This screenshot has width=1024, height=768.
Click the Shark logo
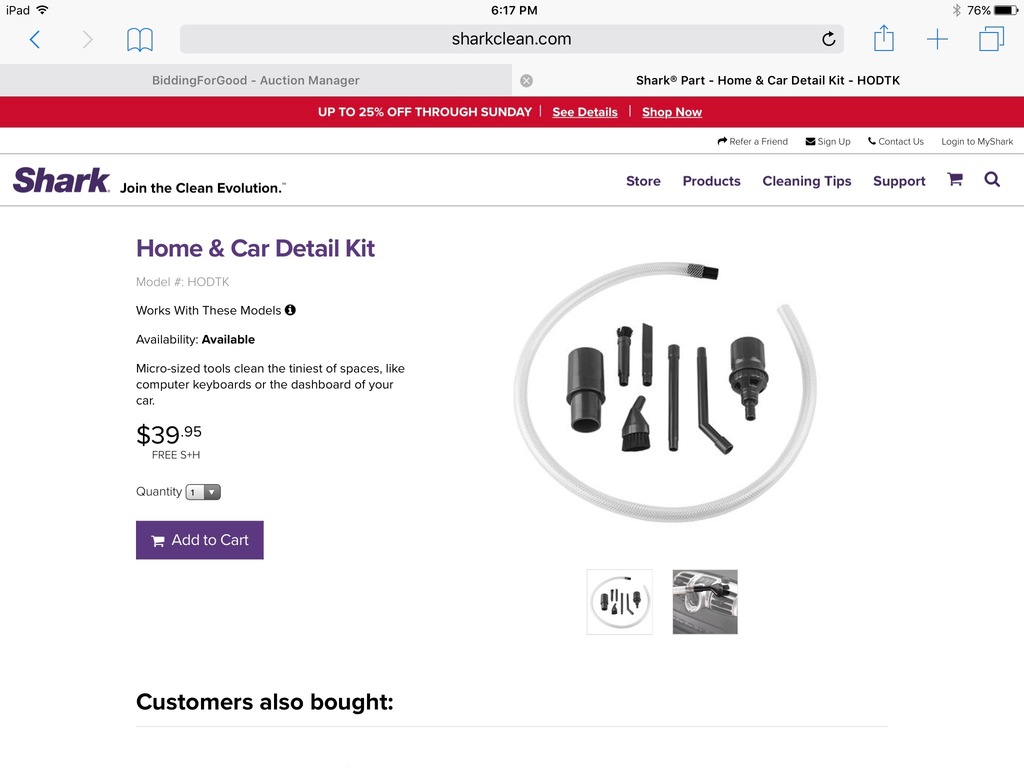[x=62, y=181]
